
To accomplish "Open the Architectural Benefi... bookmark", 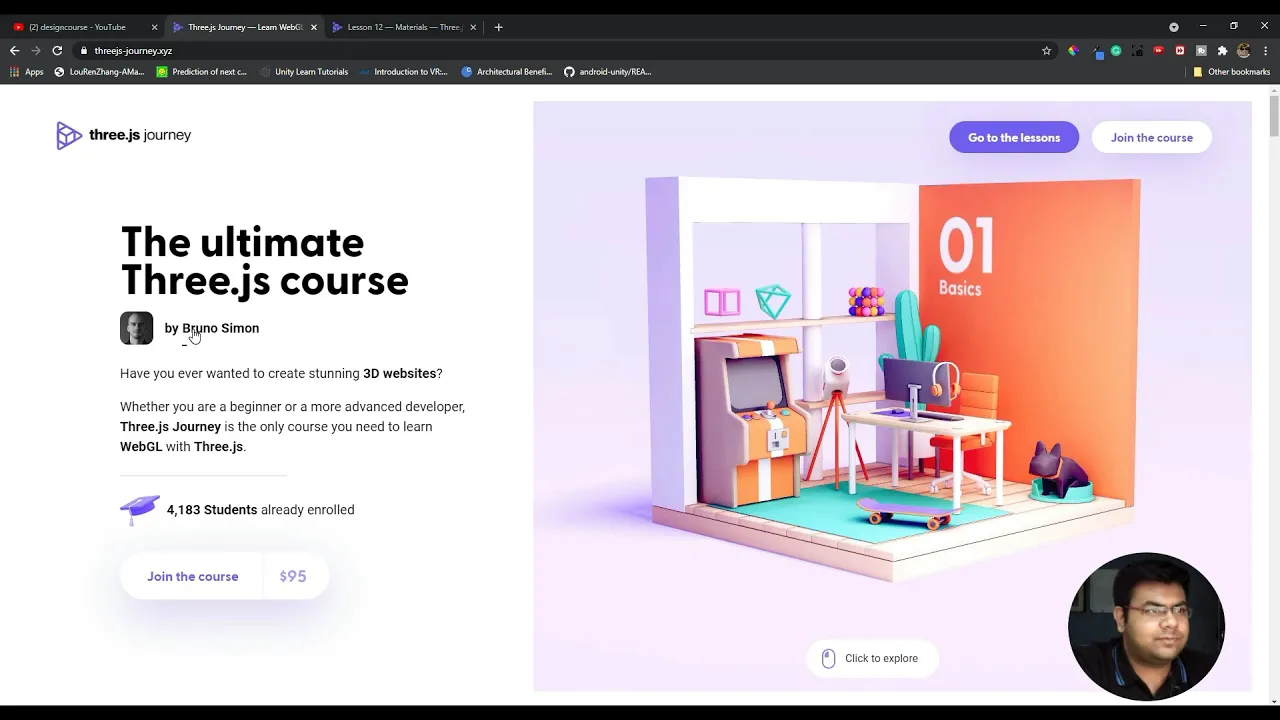I will click(506, 72).
